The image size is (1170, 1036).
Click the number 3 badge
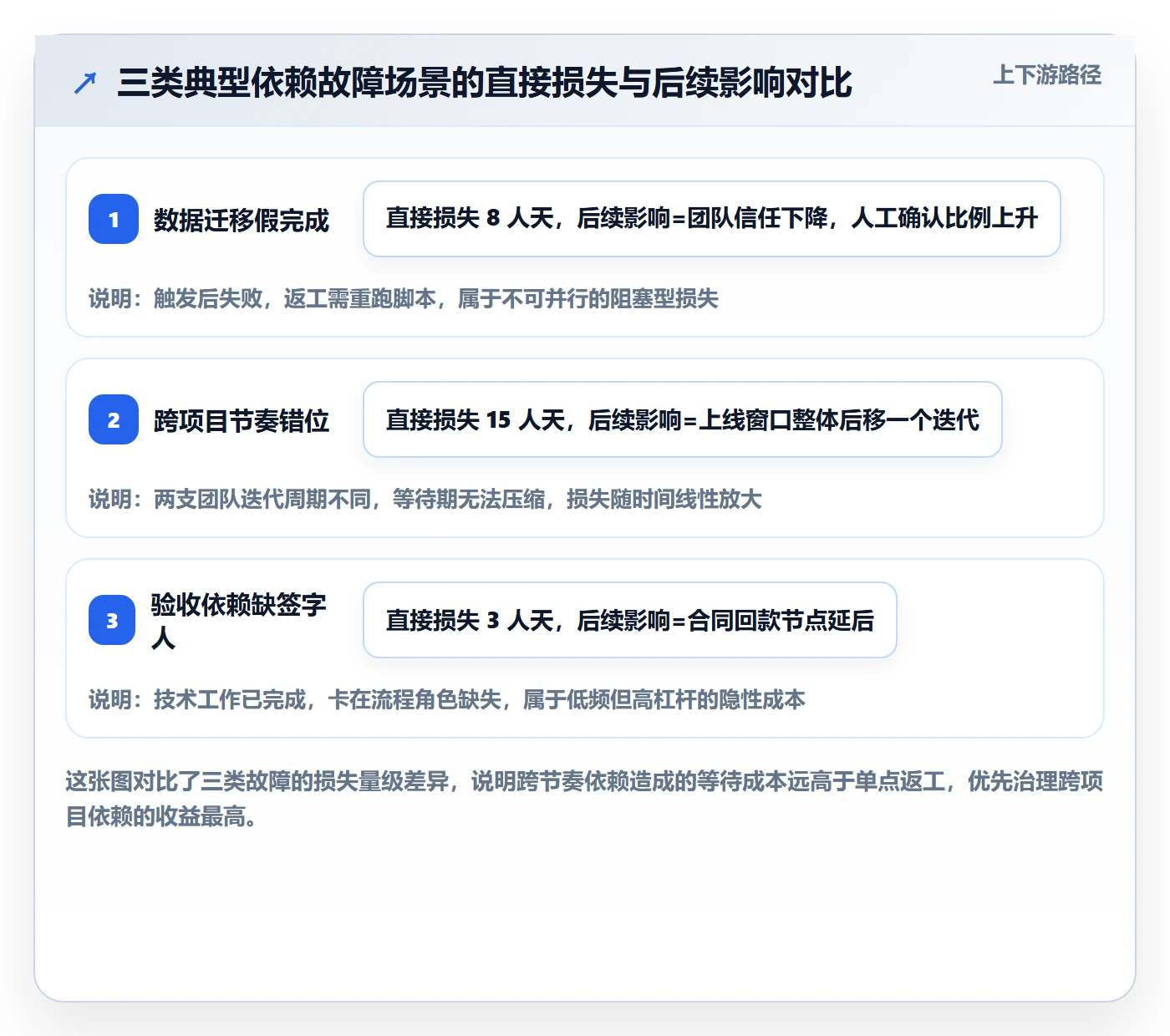pyautogui.click(x=112, y=620)
